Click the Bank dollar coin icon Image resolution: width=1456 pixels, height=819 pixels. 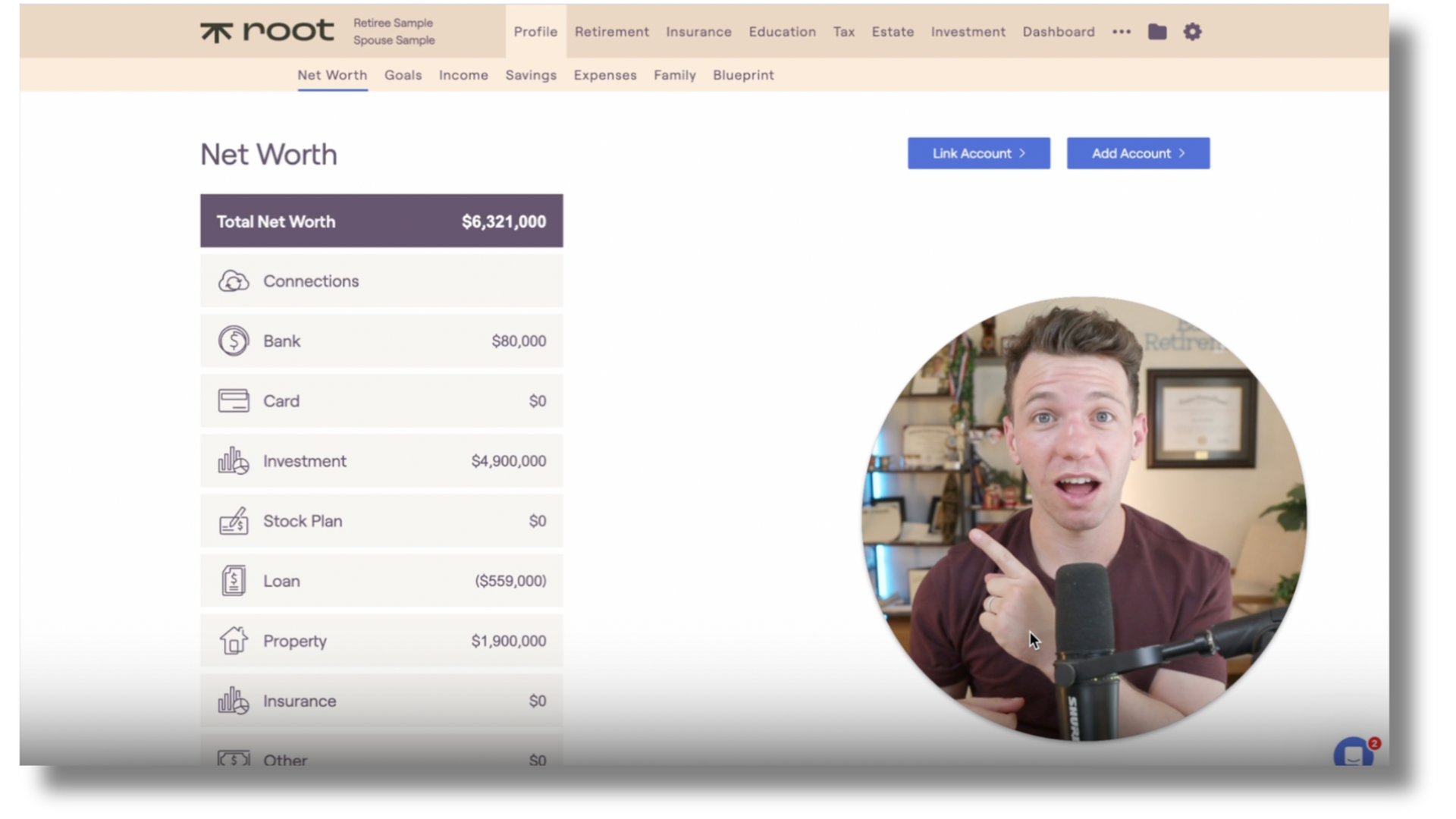click(234, 341)
